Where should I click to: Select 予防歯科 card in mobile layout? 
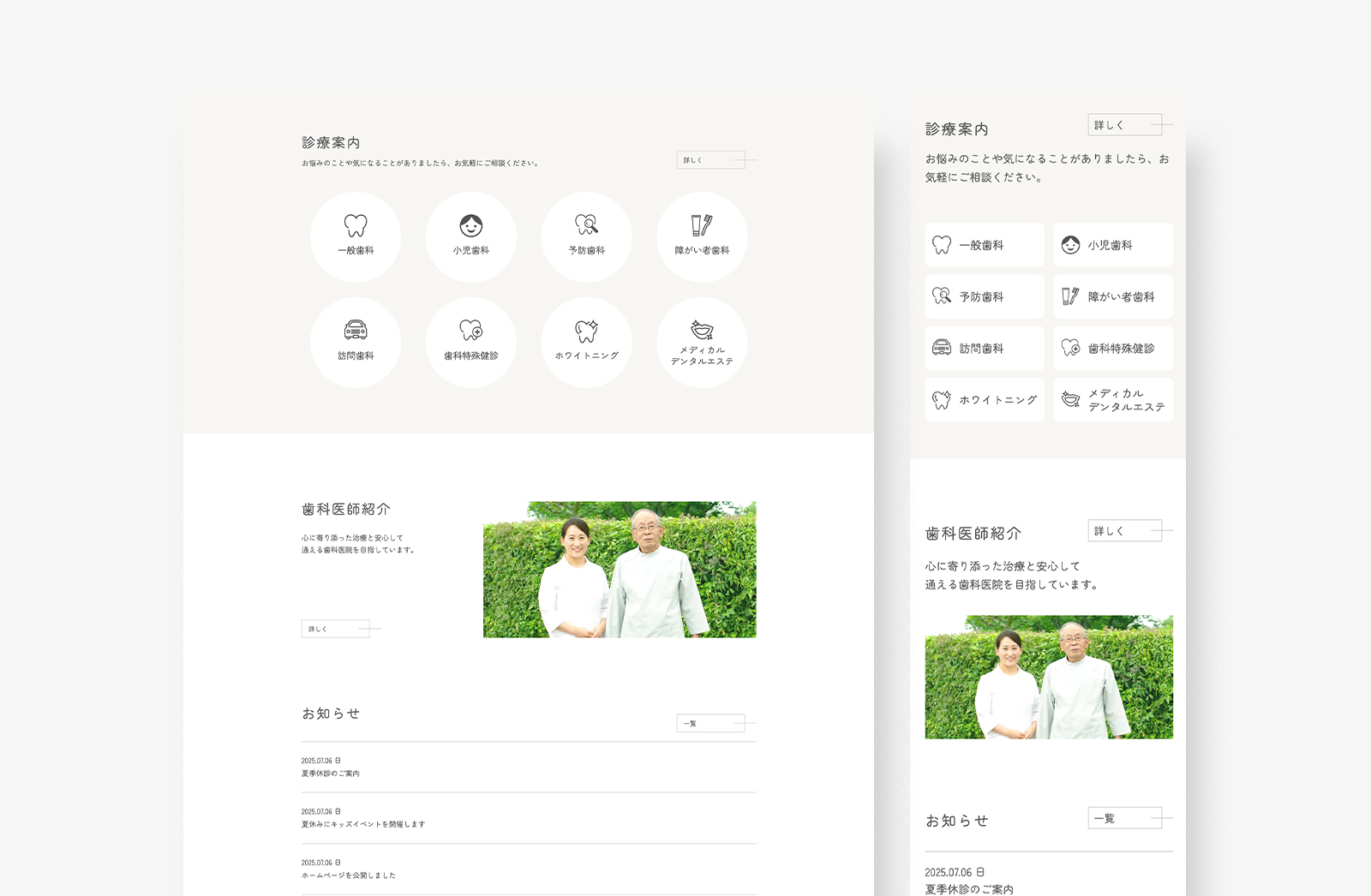click(985, 296)
